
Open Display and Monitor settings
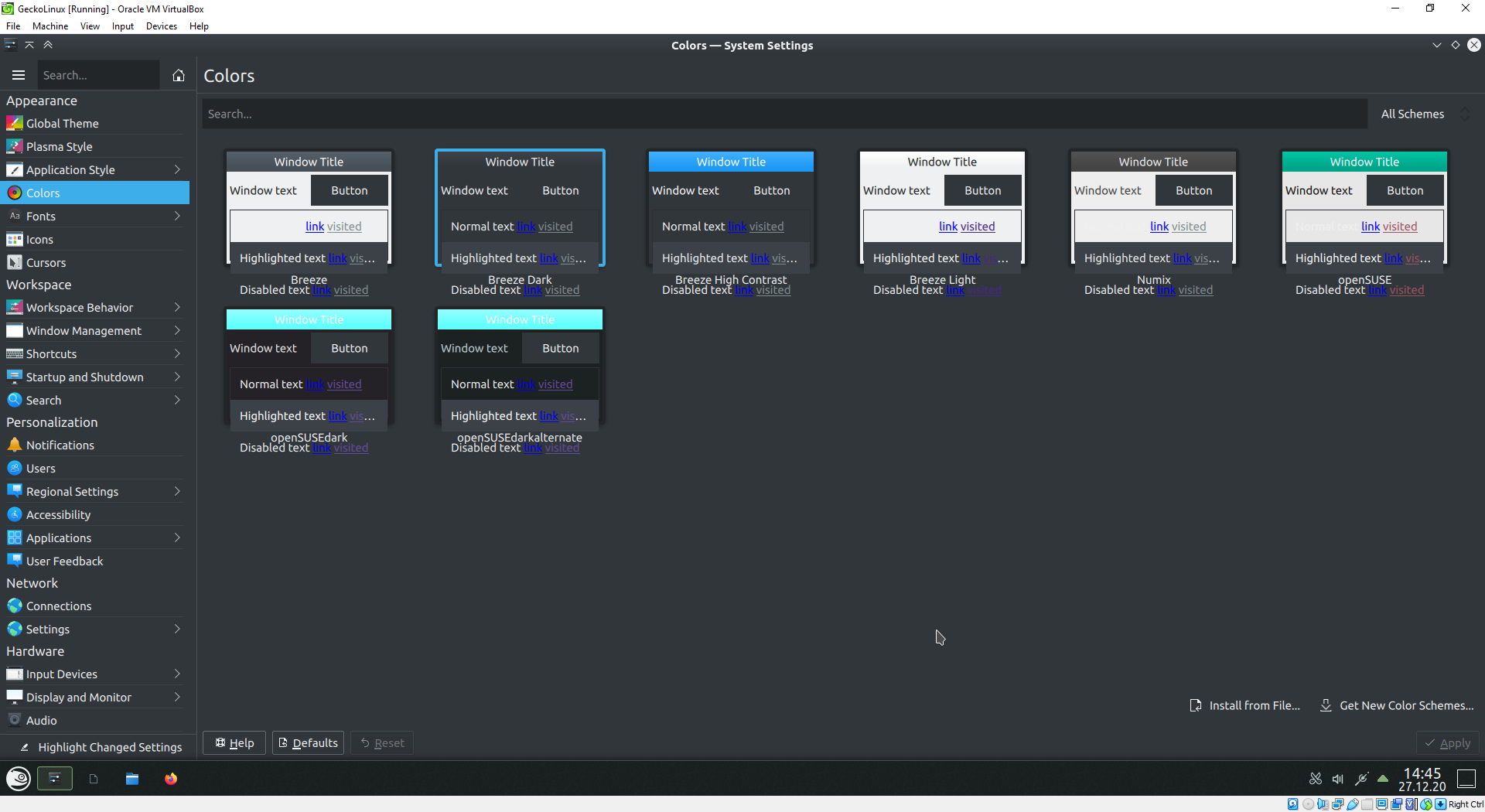pyautogui.click(x=94, y=698)
